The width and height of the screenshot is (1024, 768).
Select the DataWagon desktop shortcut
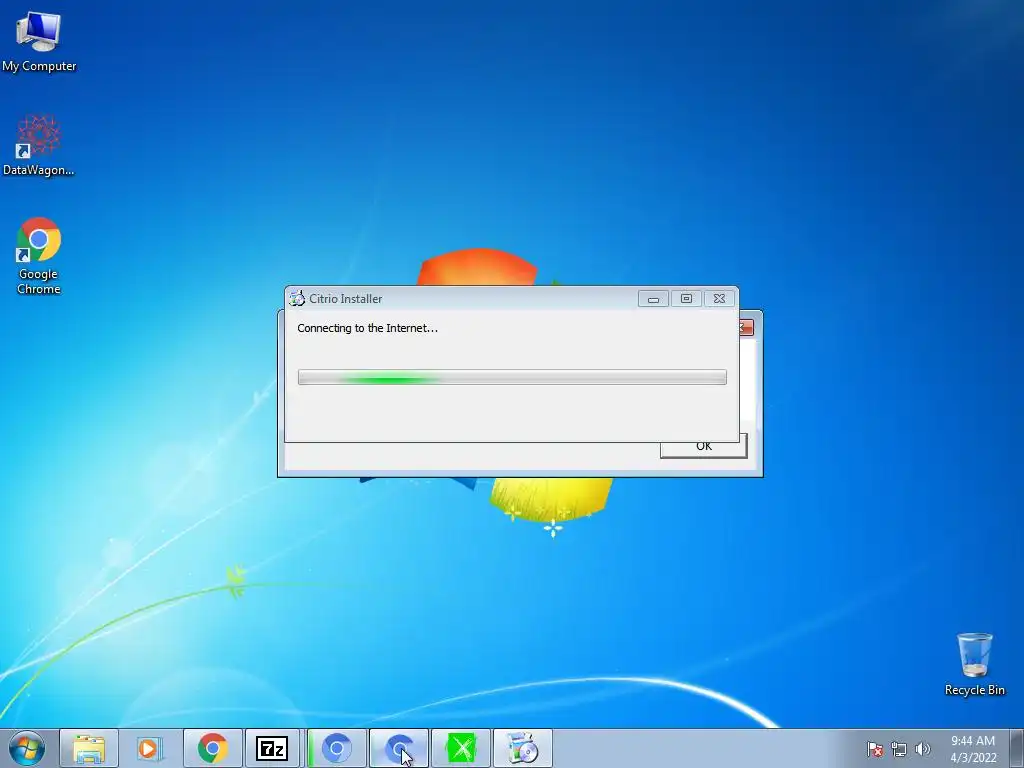point(39,145)
